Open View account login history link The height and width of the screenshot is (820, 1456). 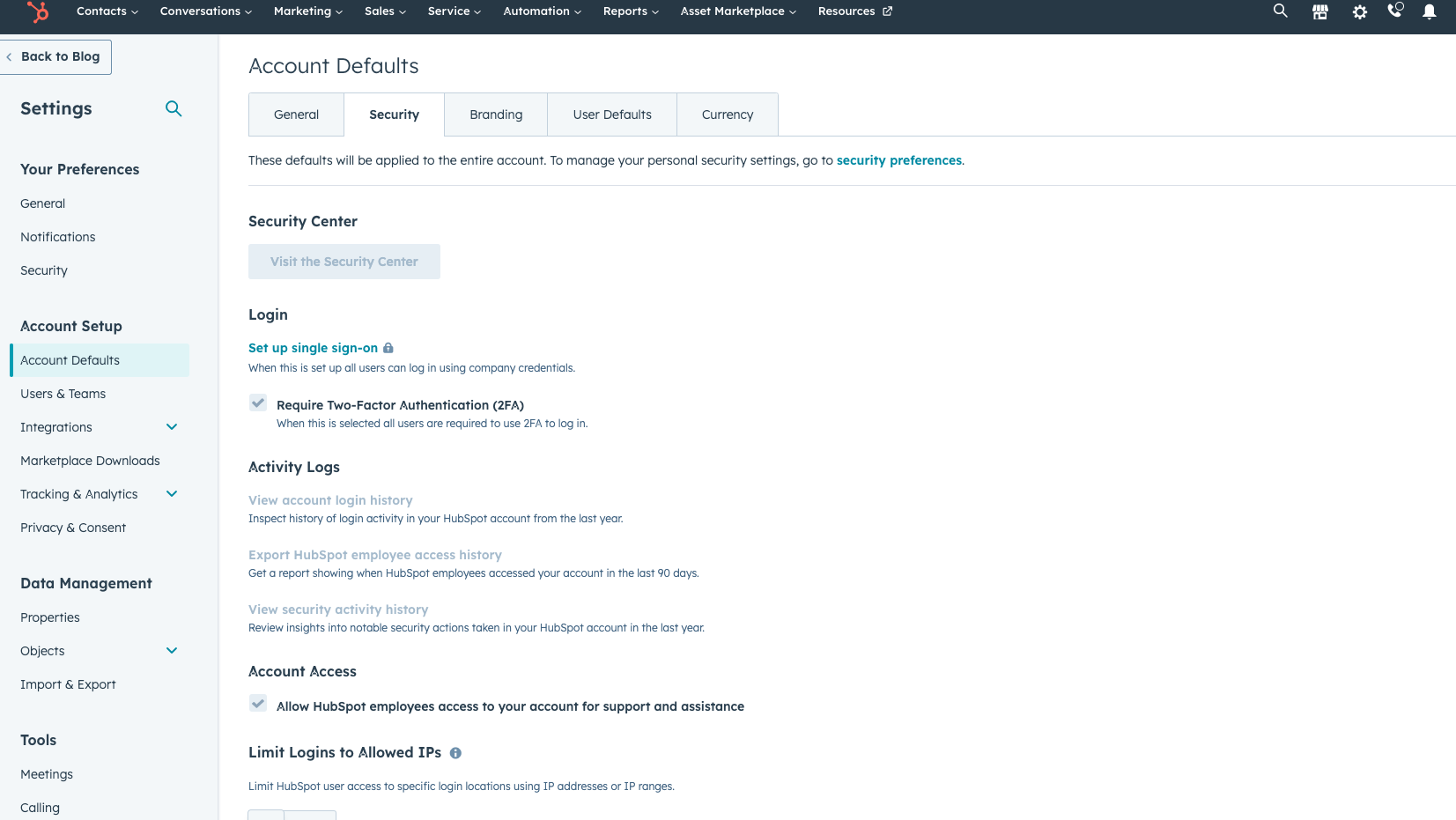coord(330,500)
